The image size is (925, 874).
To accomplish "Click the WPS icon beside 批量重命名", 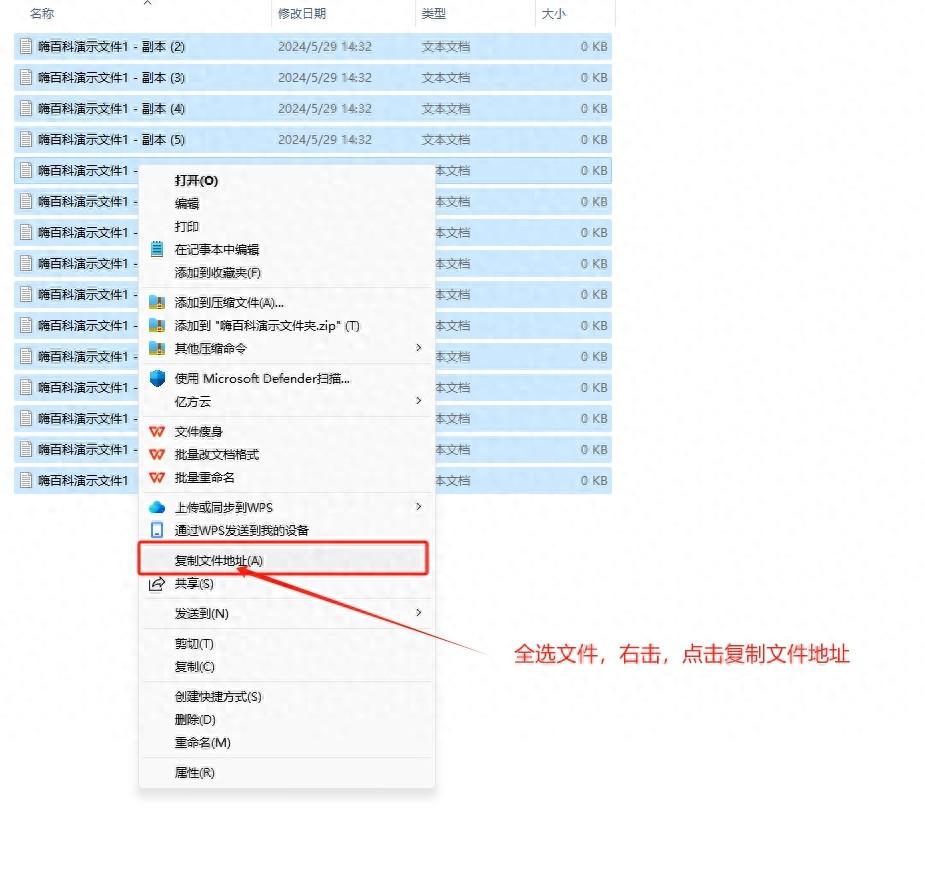I will tap(157, 478).
